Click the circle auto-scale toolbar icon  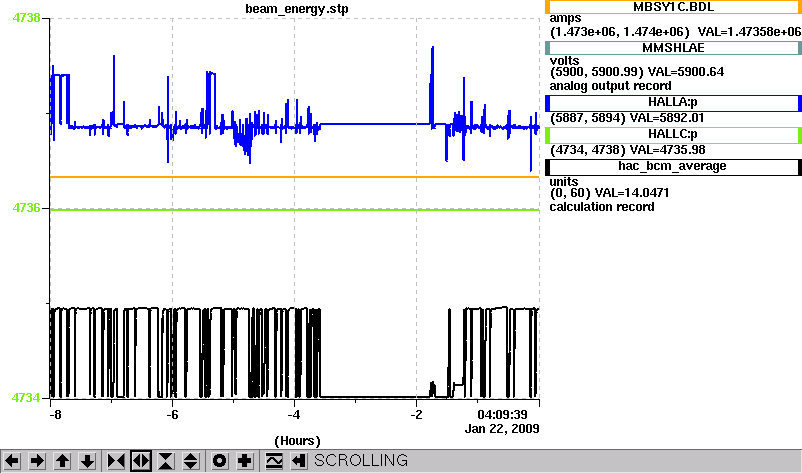[220, 461]
